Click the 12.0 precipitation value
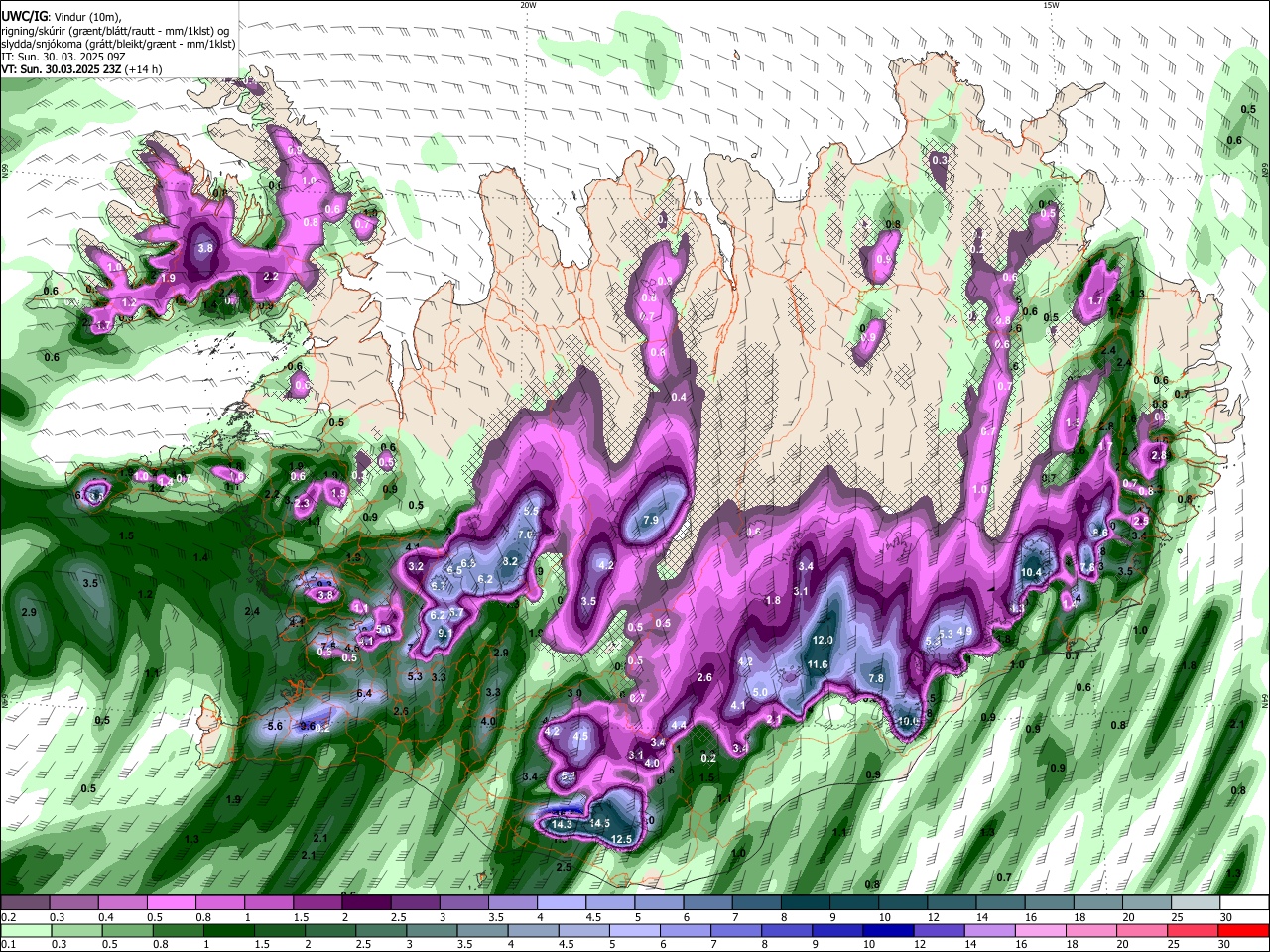Viewport: 1270px width, 952px height. coord(823,641)
